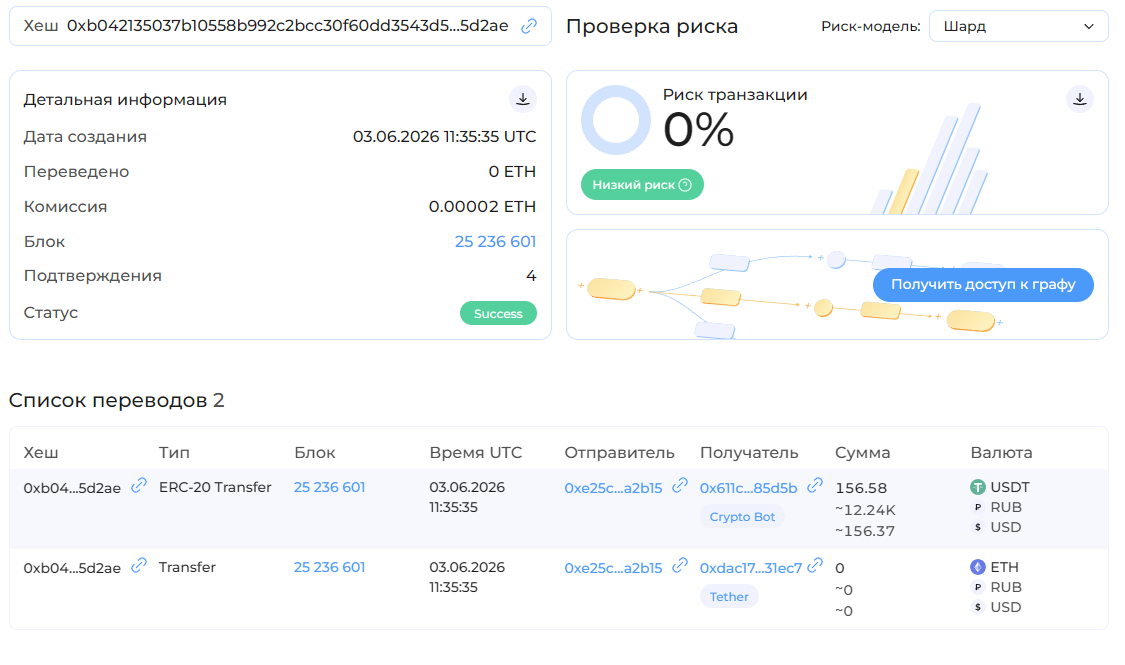1125x665 pixels.
Task: Open sender 0xe25c...a2b15 in the ETH Transfer row
Action: click(x=613, y=567)
